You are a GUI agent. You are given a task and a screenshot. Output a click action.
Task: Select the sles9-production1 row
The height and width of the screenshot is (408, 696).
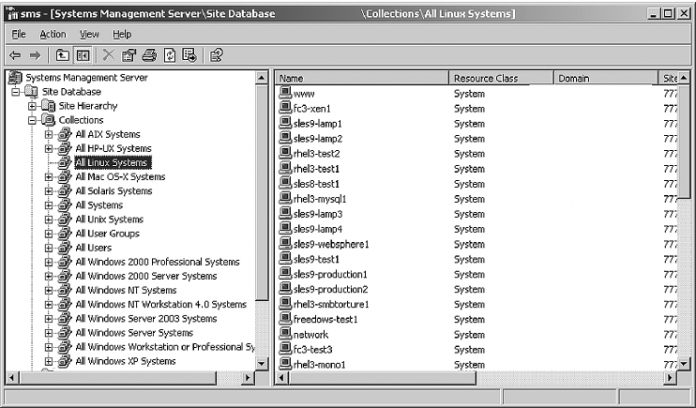click(x=476, y=274)
